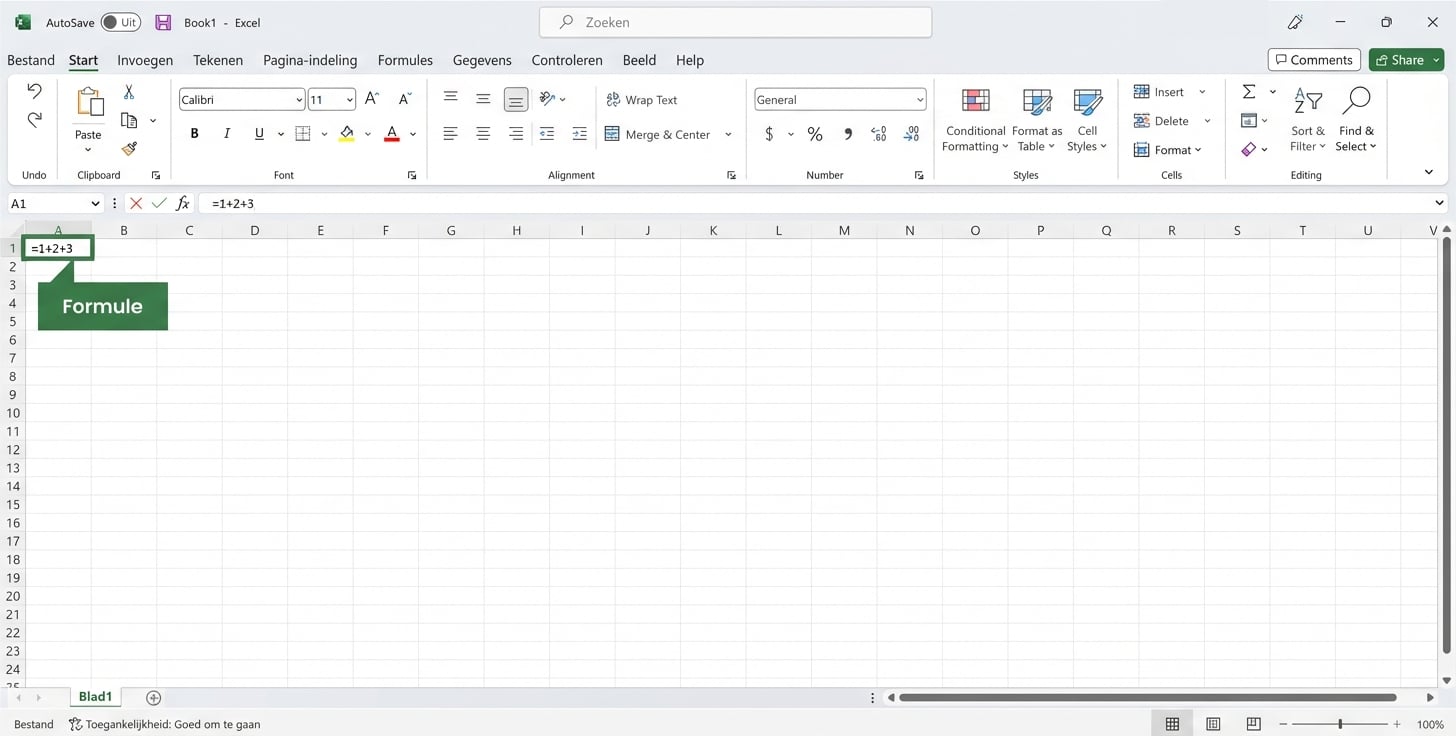Open the font size dropdown

(x=347, y=99)
